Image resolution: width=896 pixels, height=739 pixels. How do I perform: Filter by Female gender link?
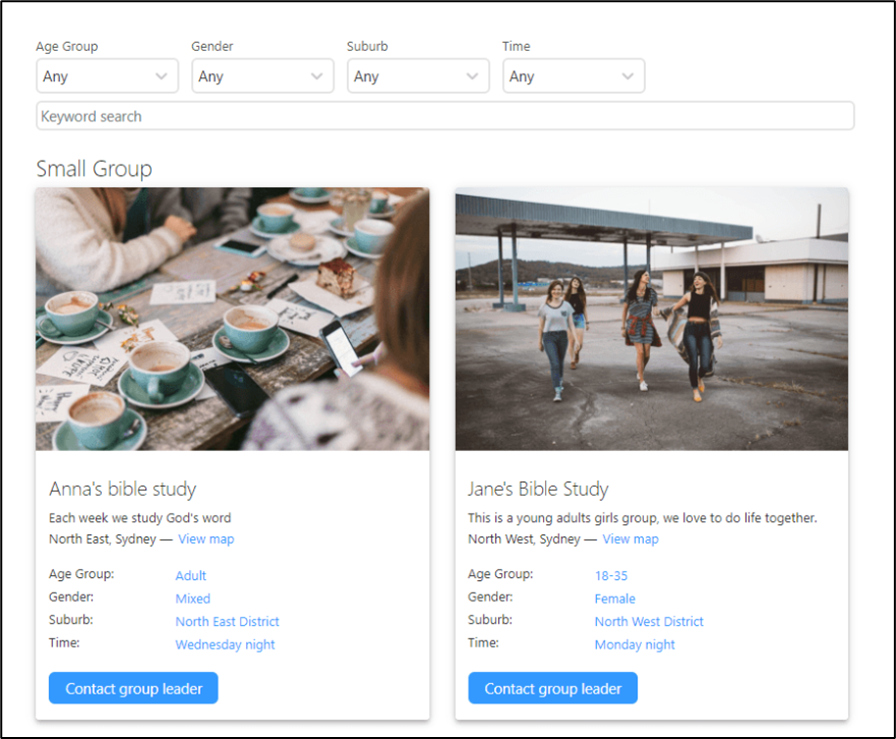[x=615, y=598]
